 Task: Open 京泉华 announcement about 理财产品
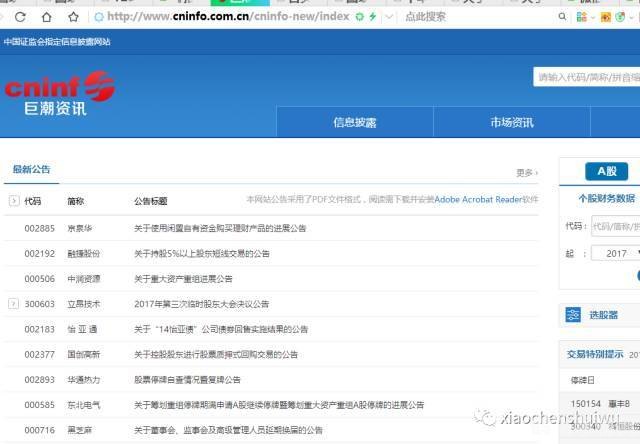pos(220,228)
